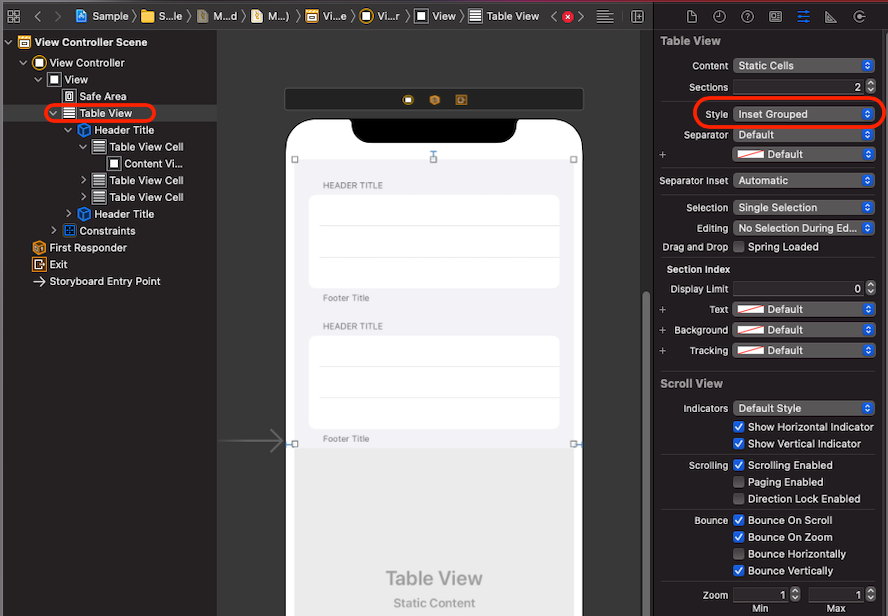Show the Quick Help inspector
888x616 pixels.
[748, 16]
